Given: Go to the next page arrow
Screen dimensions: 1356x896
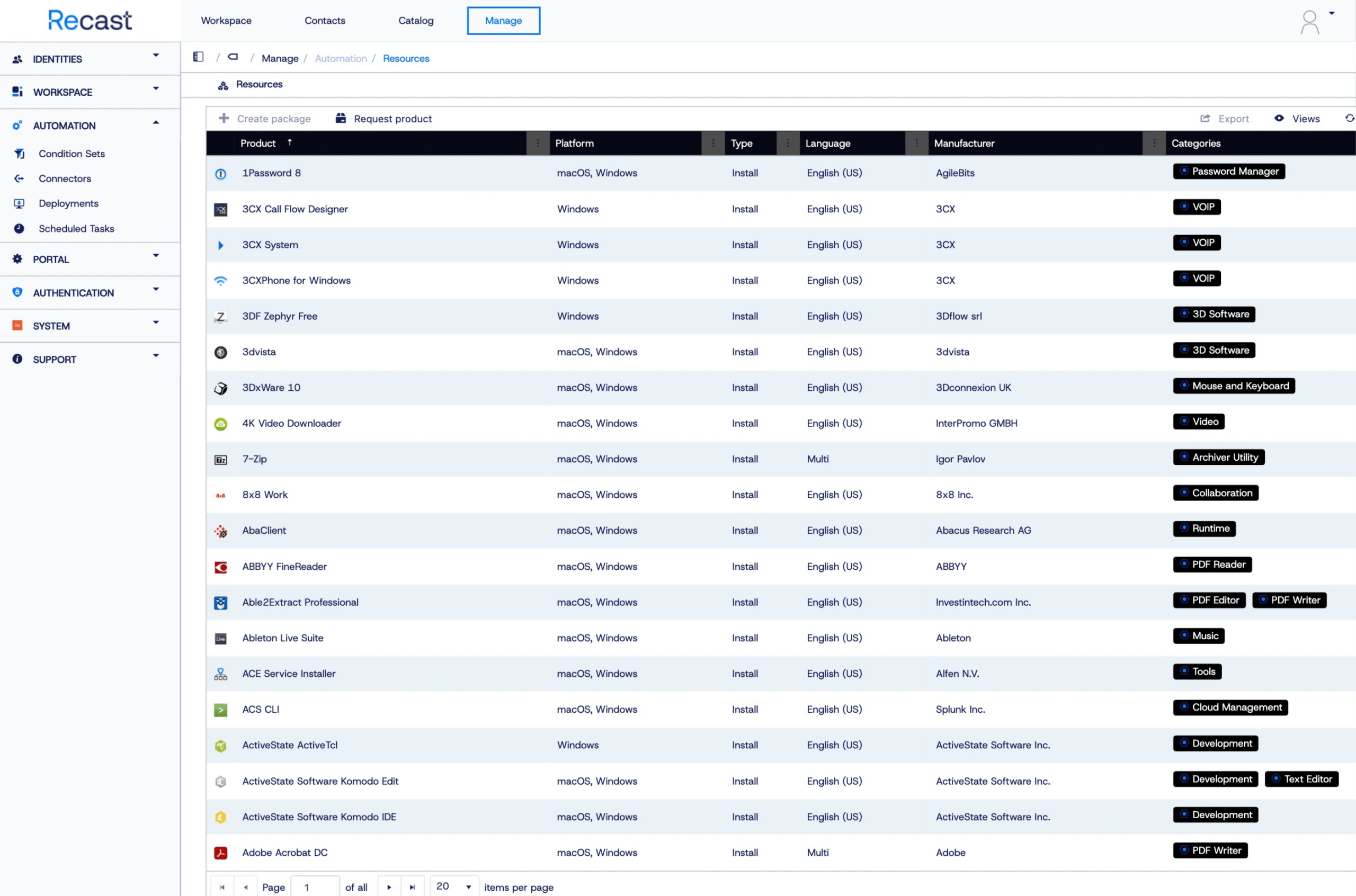Looking at the screenshot, I should tap(389, 888).
